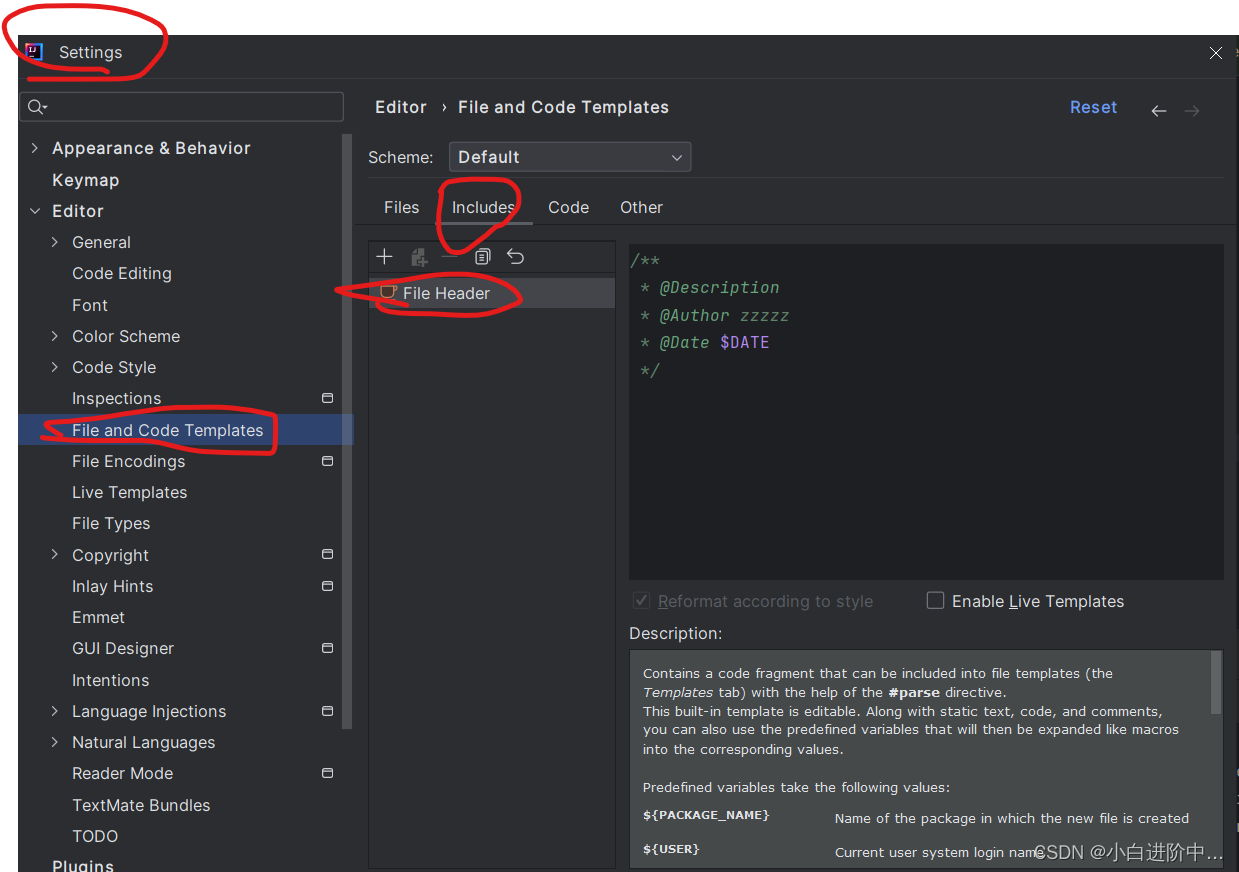Click the Editor breadcrumb link

400,107
